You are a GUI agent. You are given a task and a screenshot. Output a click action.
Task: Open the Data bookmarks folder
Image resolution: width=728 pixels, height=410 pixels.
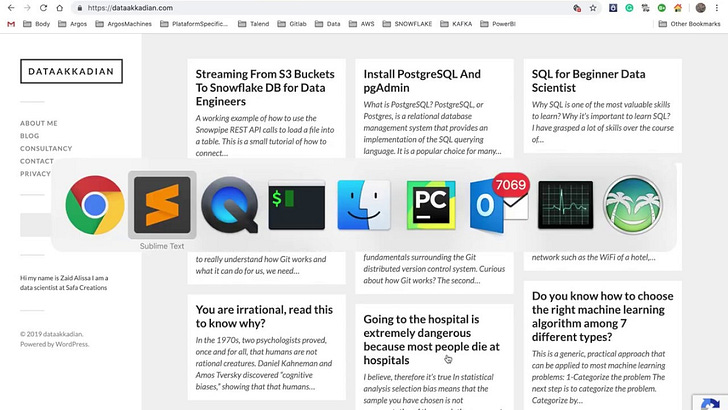pos(328,24)
